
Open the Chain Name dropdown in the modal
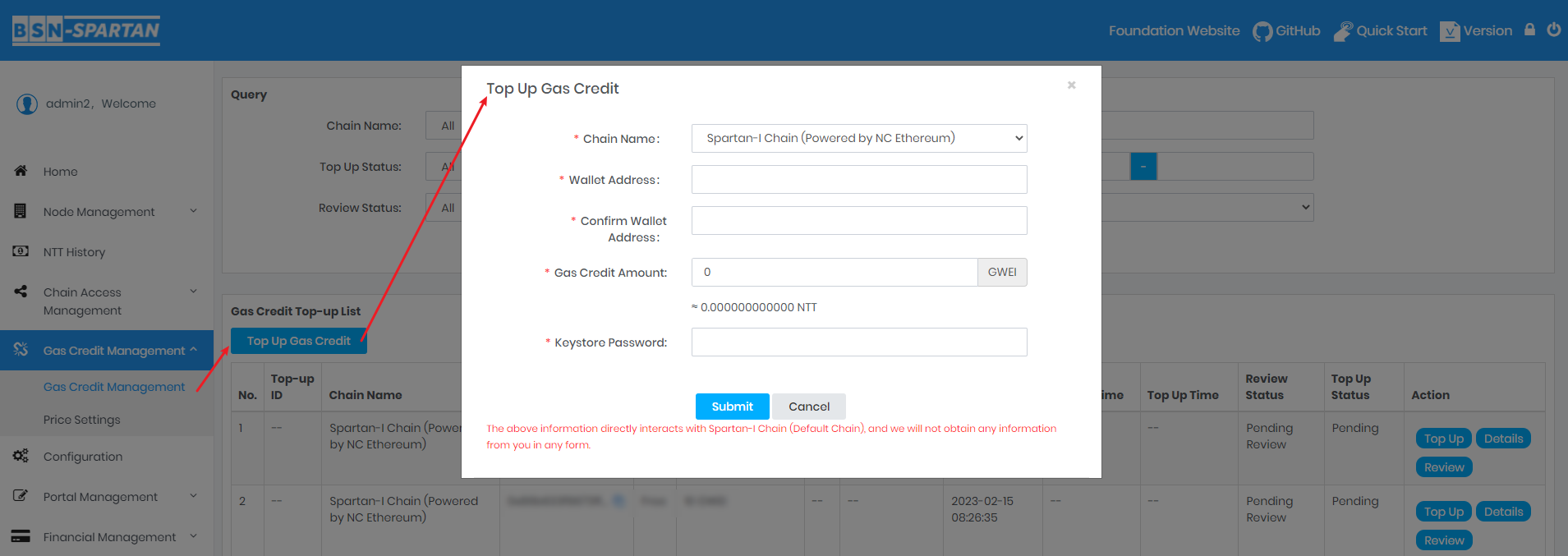pos(858,138)
